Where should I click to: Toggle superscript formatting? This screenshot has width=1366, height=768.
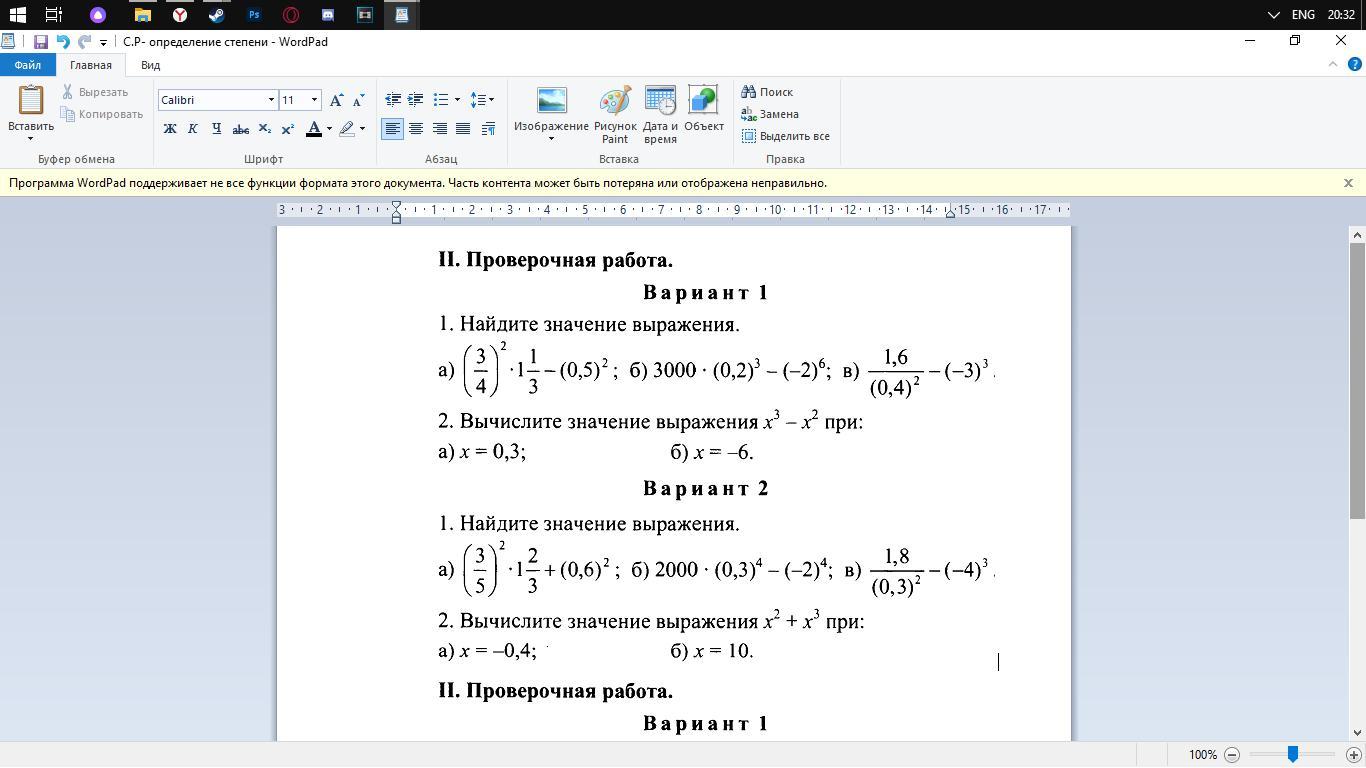coord(287,129)
